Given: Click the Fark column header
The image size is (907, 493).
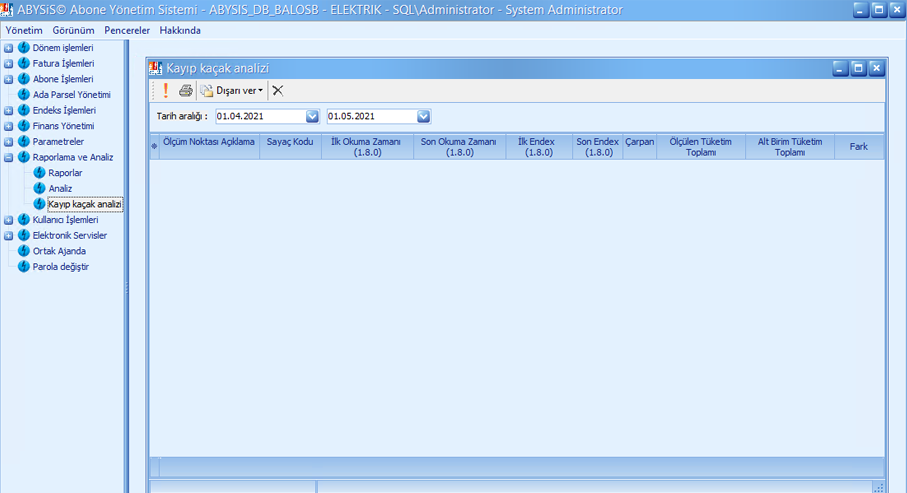Looking at the screenshot, I should point(858,147).
